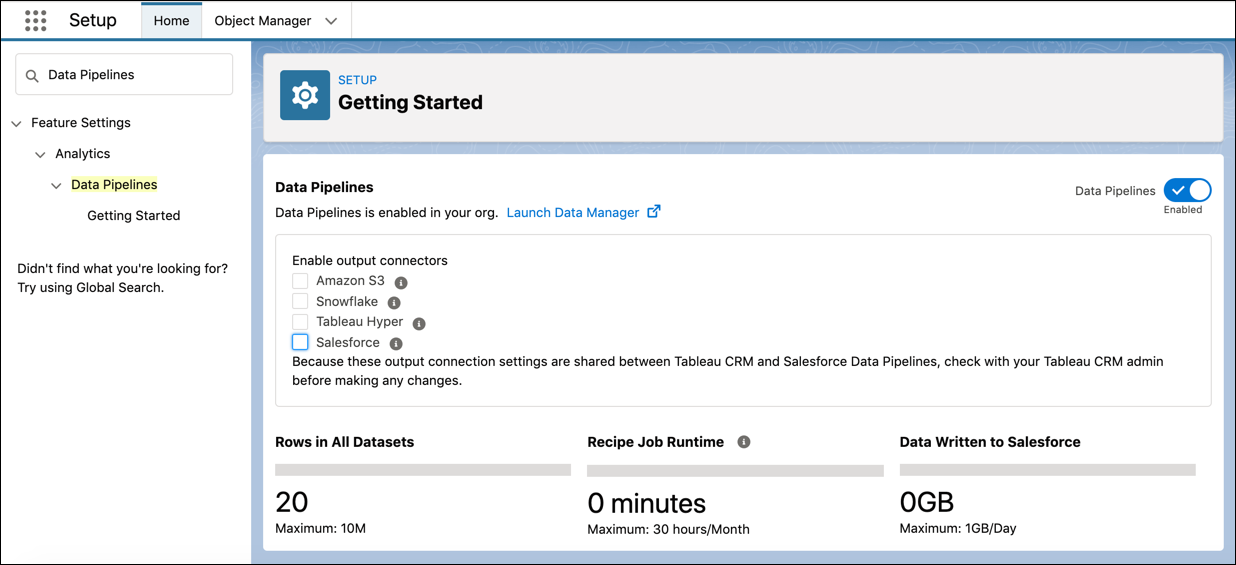This screenshot has width=1236, height=565.
Task: Click the '20' rows count value
Action: [292, 502]
